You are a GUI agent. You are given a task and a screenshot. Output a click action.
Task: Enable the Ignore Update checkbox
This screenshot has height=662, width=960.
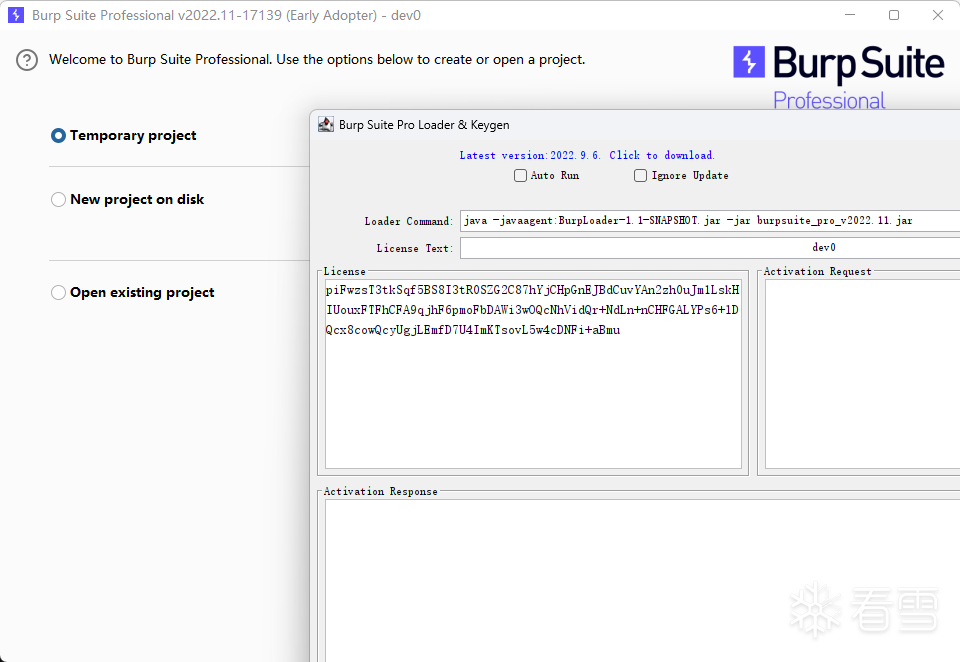640,176
